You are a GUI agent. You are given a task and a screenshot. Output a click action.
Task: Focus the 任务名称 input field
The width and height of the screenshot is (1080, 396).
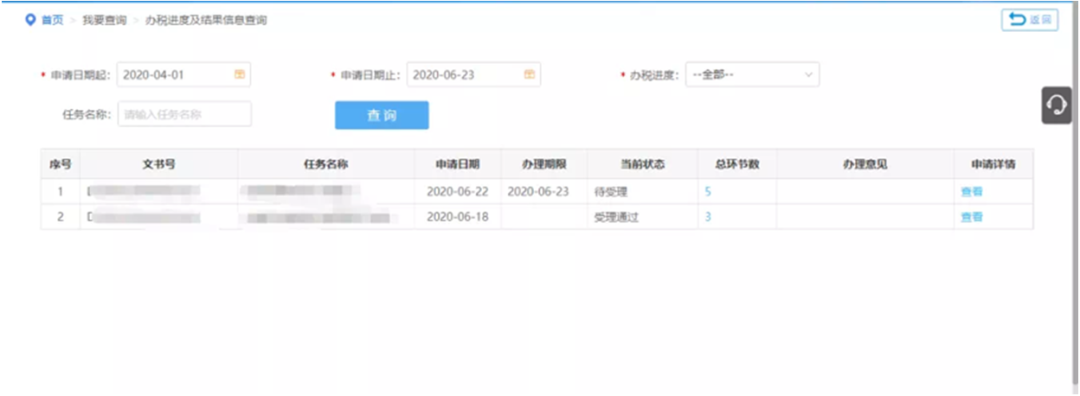[x=185, y=114]
